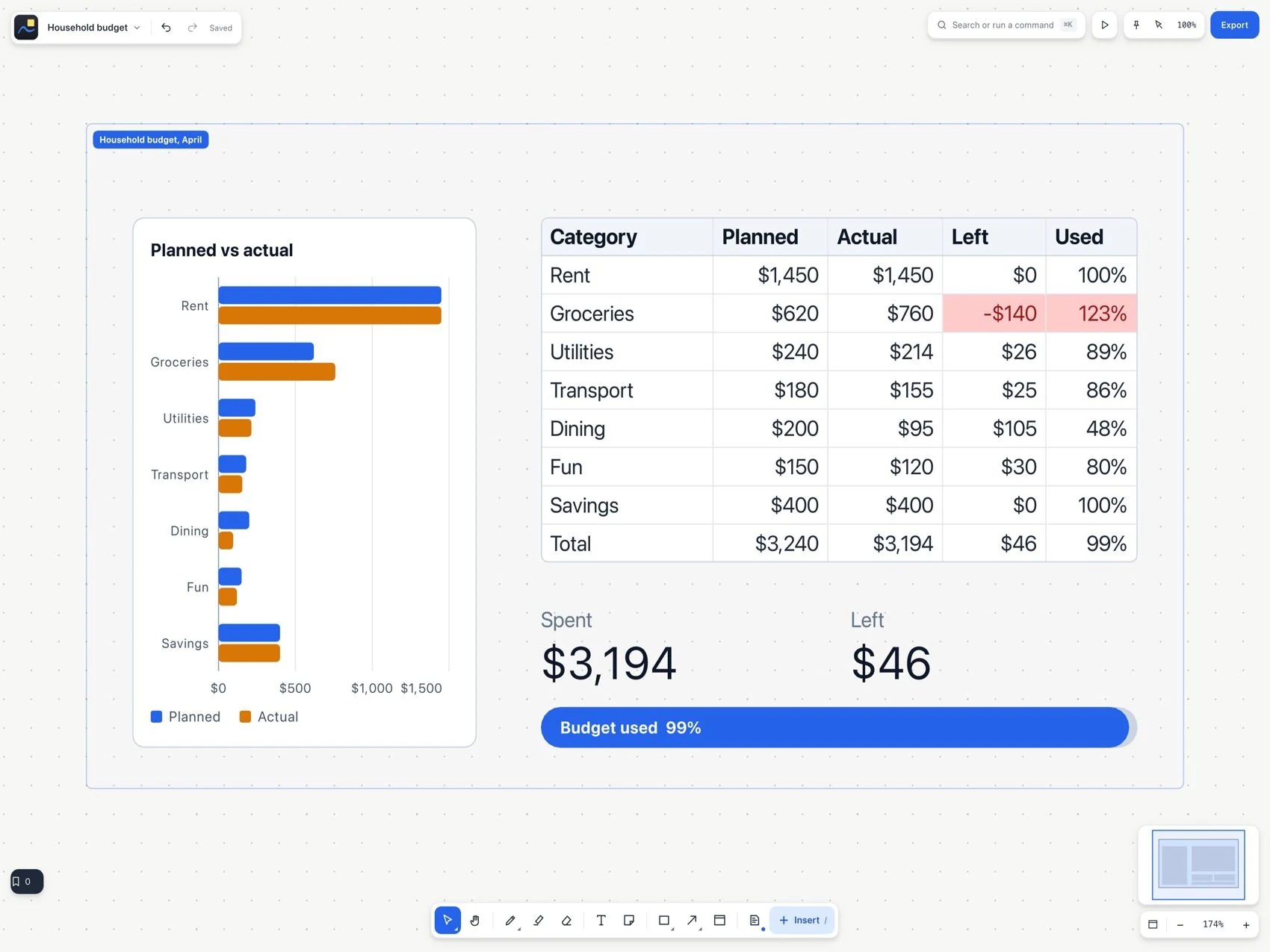Select the Arrow connector tool
Image resolution: width=1270 pixels, height=952 pixels.
(693, 920)
